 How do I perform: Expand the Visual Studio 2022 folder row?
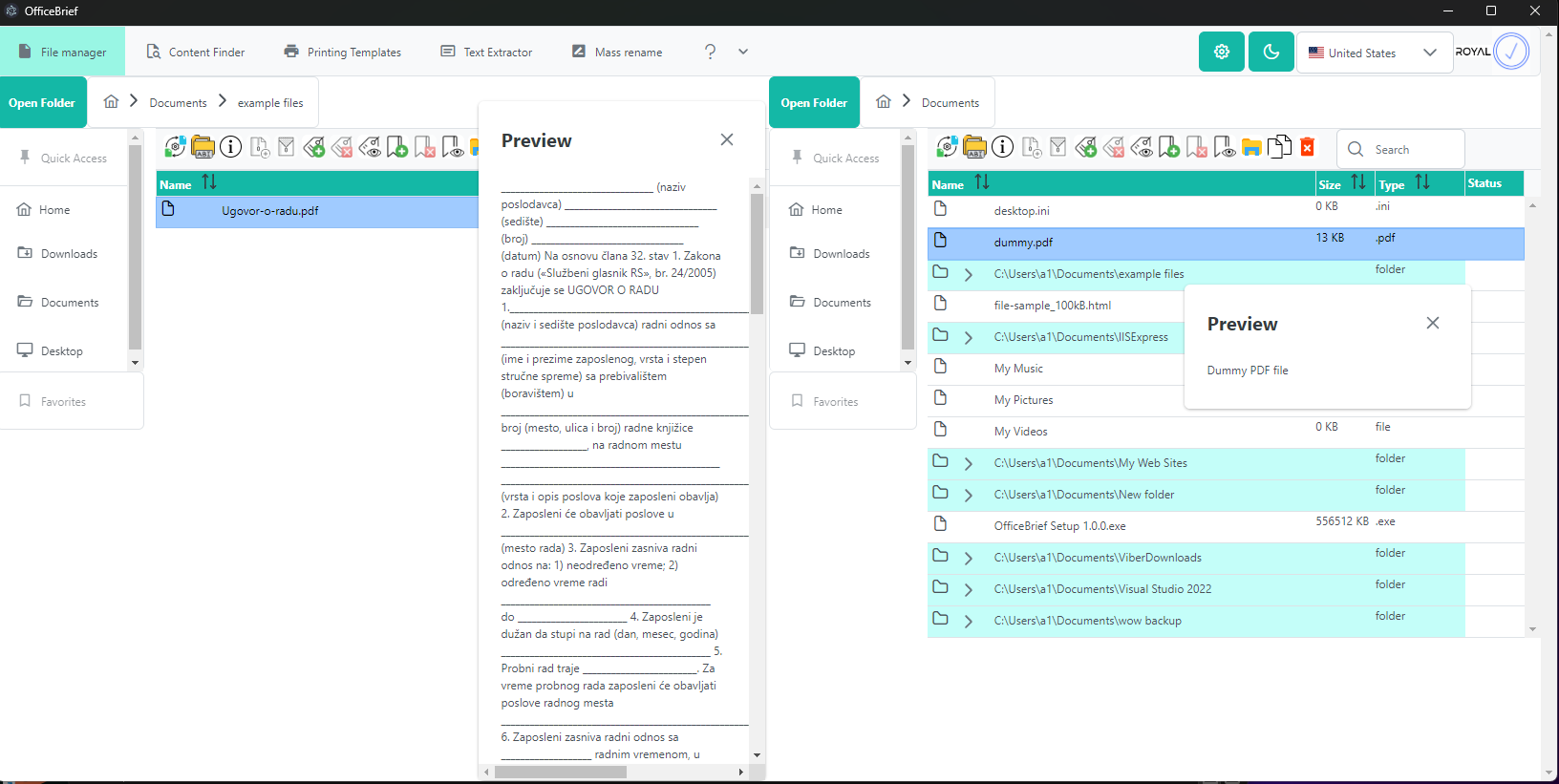(969, 590)
